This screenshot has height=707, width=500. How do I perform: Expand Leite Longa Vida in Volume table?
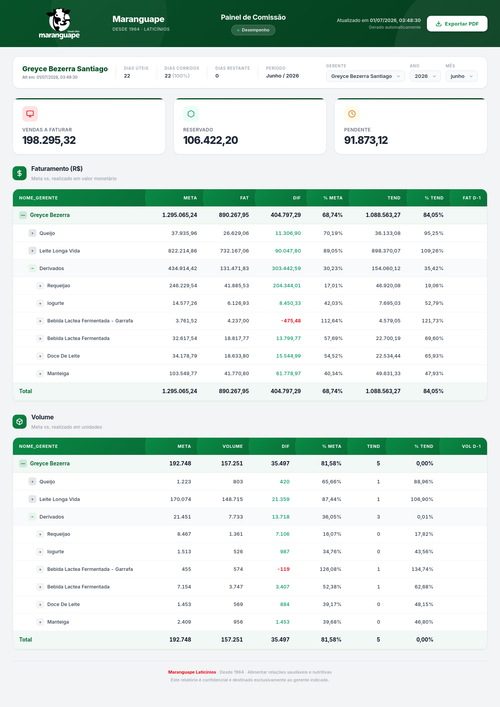32,499
